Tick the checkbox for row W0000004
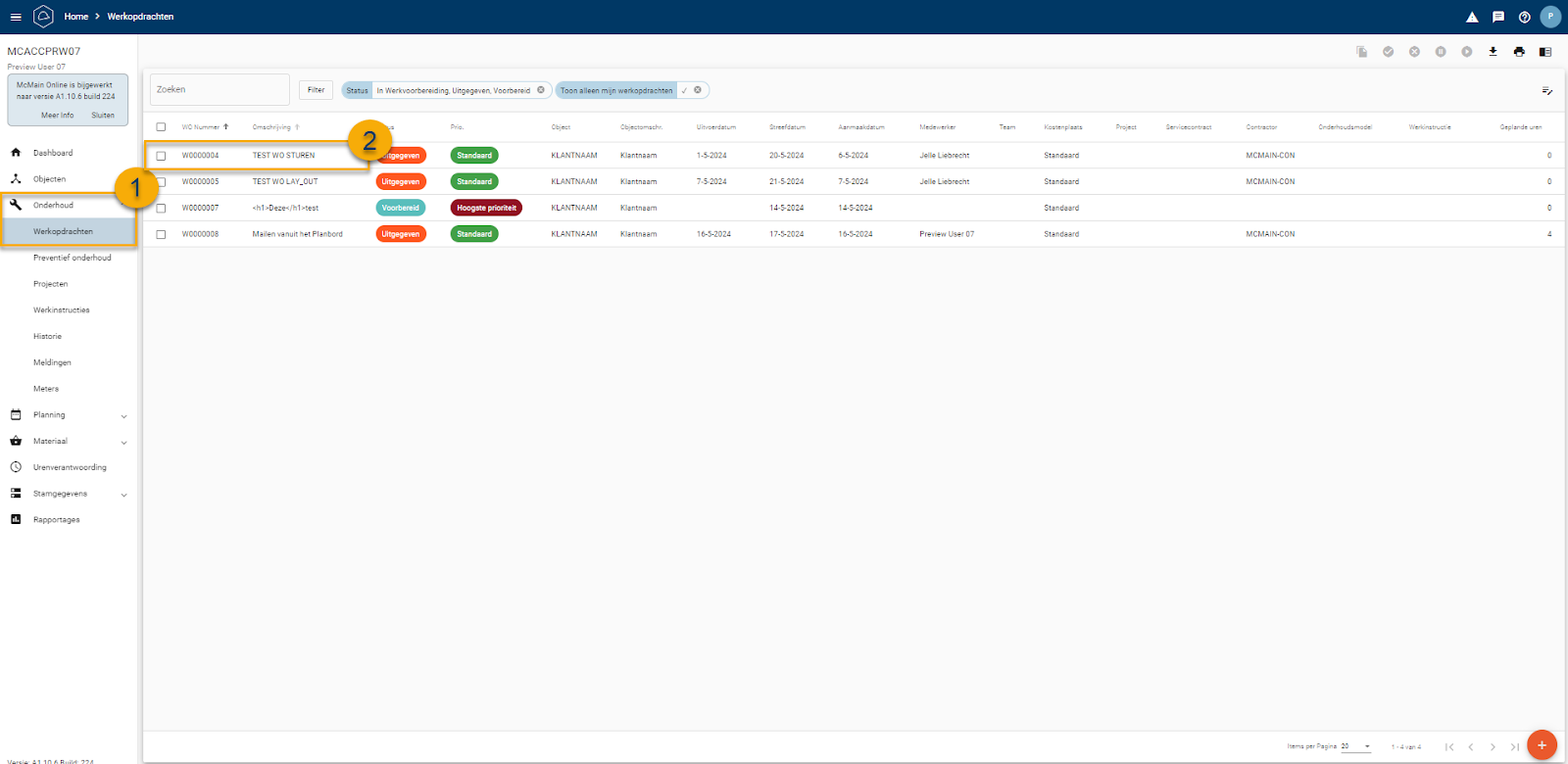1568x764 pixels. 162,156
